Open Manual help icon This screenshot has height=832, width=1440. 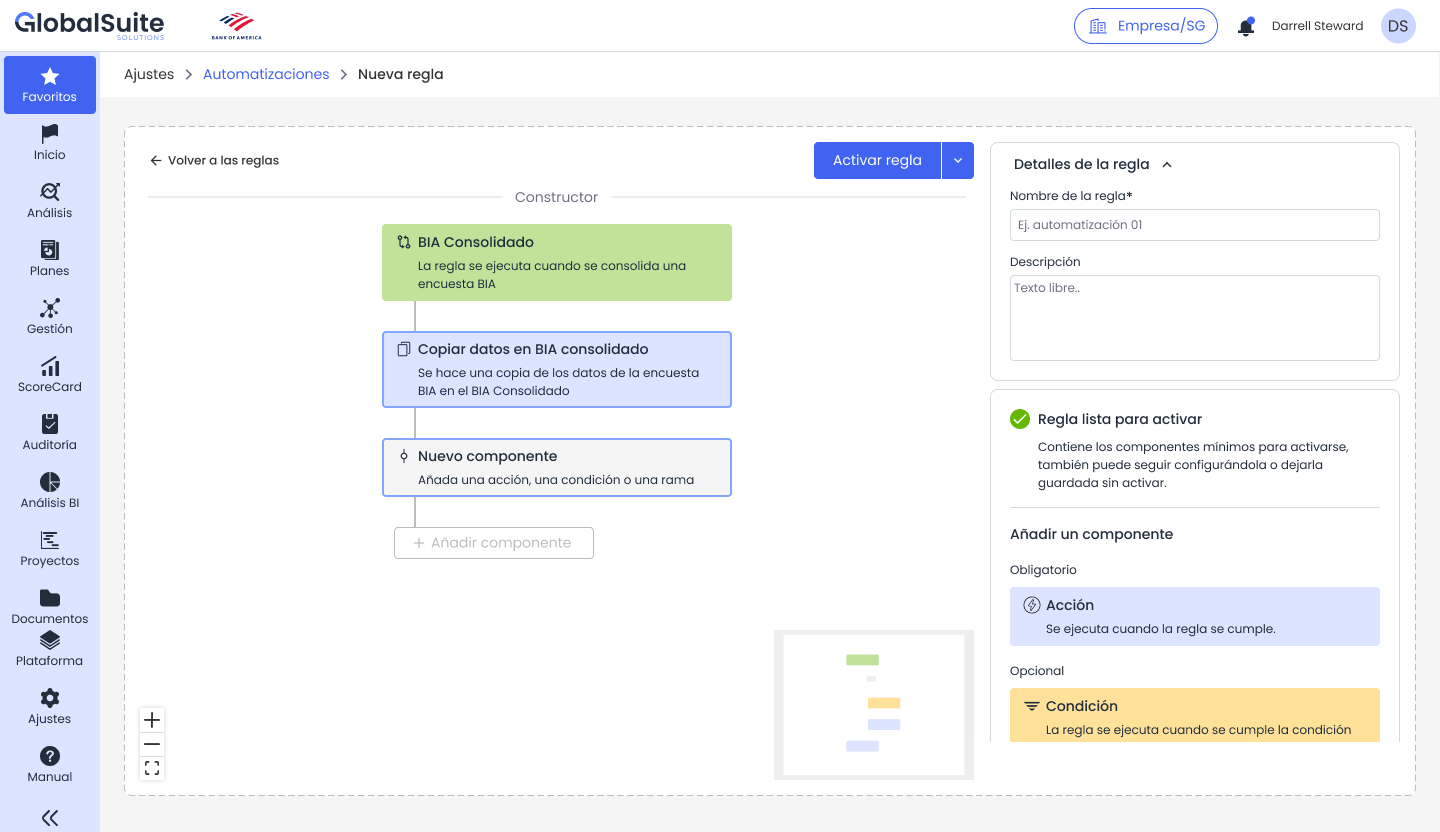coord(50,756)
